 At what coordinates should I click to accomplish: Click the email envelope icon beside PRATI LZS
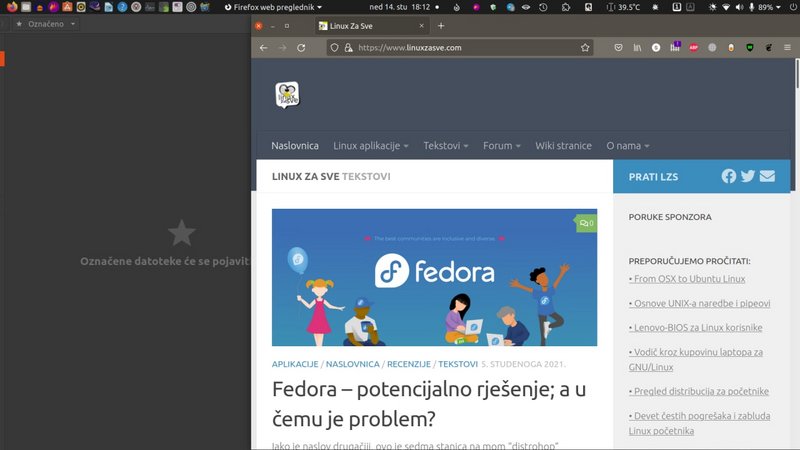767,176
